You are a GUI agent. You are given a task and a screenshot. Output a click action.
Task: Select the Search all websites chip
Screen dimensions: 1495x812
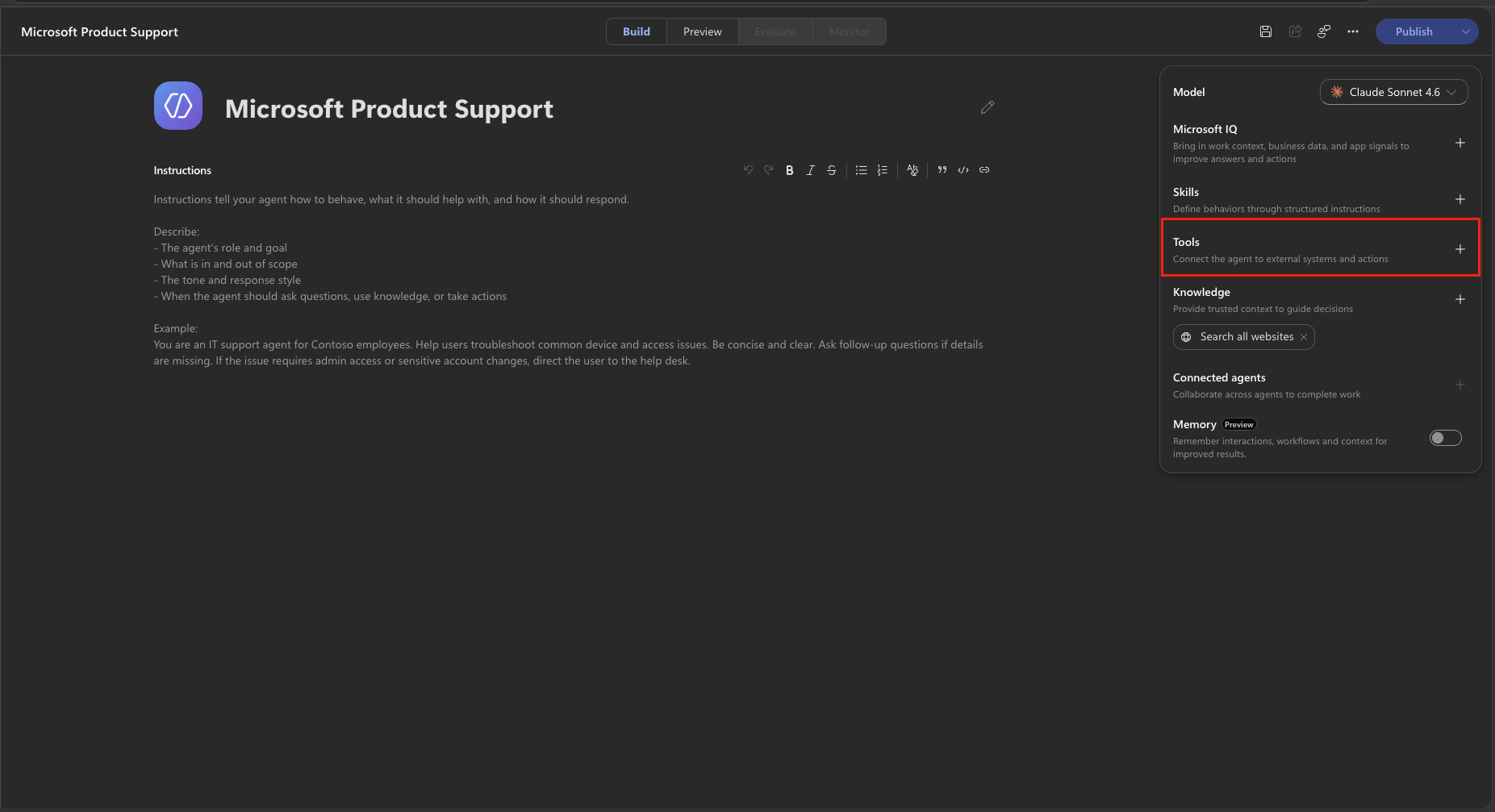tap(1244, 337)
